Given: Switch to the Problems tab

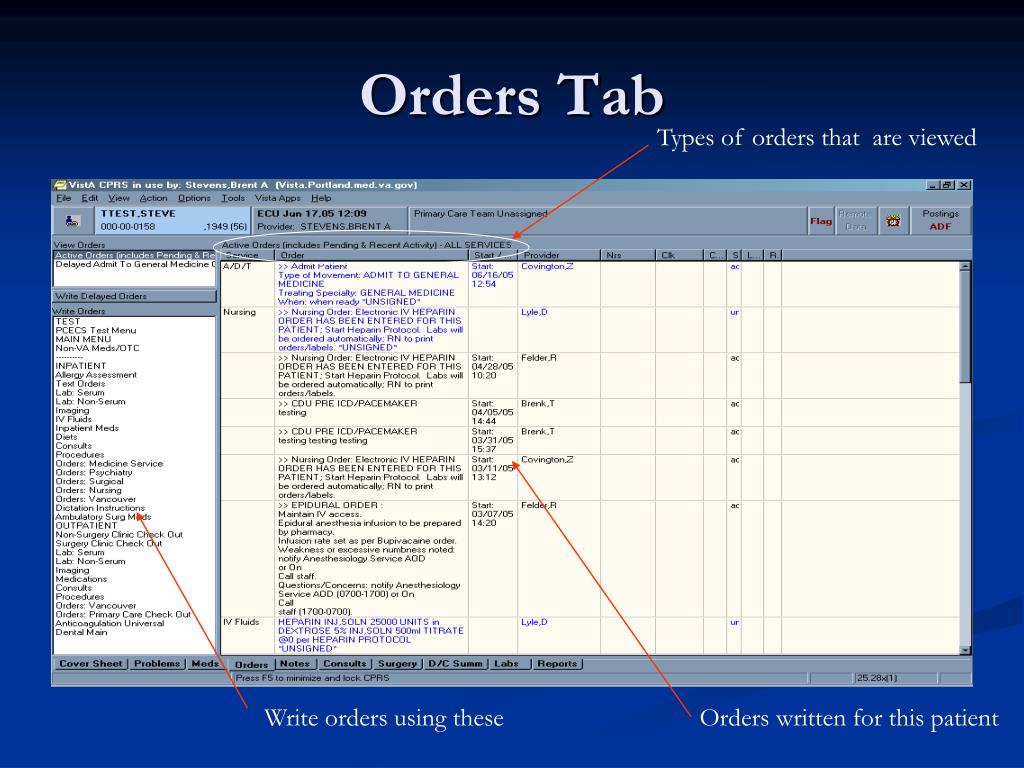Looking at the screenshot, I should [157, 664].
